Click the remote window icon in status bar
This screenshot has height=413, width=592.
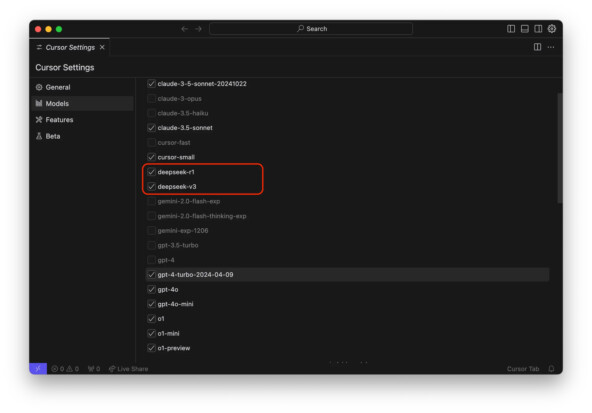click(x=38, y=368)
